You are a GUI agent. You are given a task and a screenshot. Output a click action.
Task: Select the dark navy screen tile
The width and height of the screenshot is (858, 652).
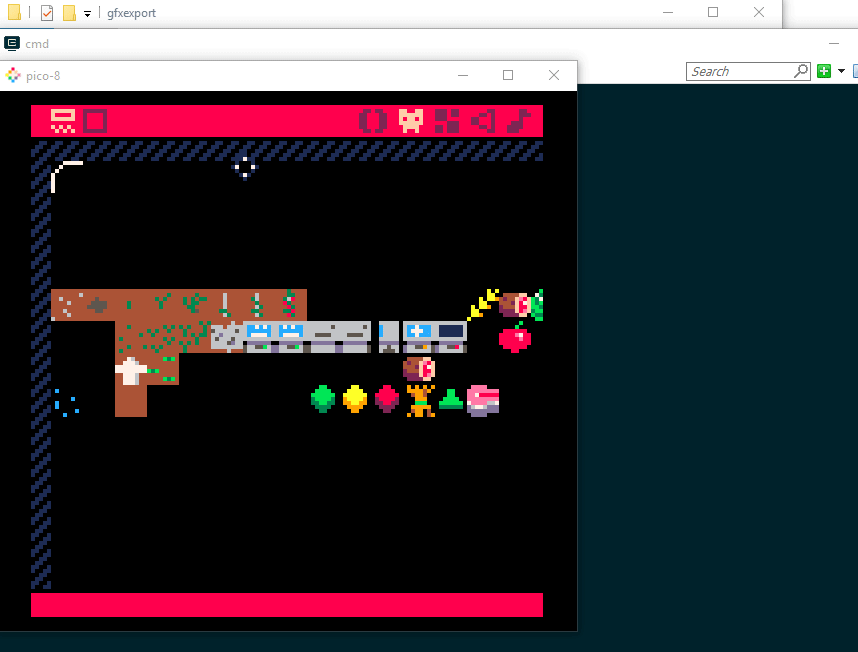point(451,330)
